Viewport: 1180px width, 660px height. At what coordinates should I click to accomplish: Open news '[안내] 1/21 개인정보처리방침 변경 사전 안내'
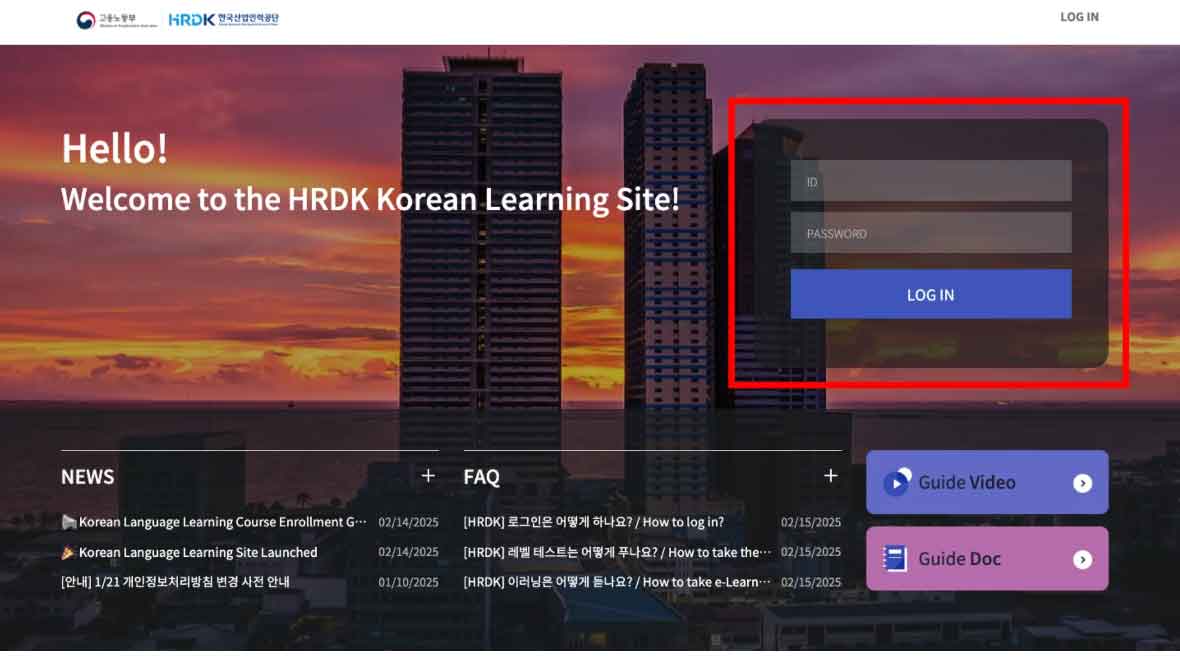[x=175, y=582]
